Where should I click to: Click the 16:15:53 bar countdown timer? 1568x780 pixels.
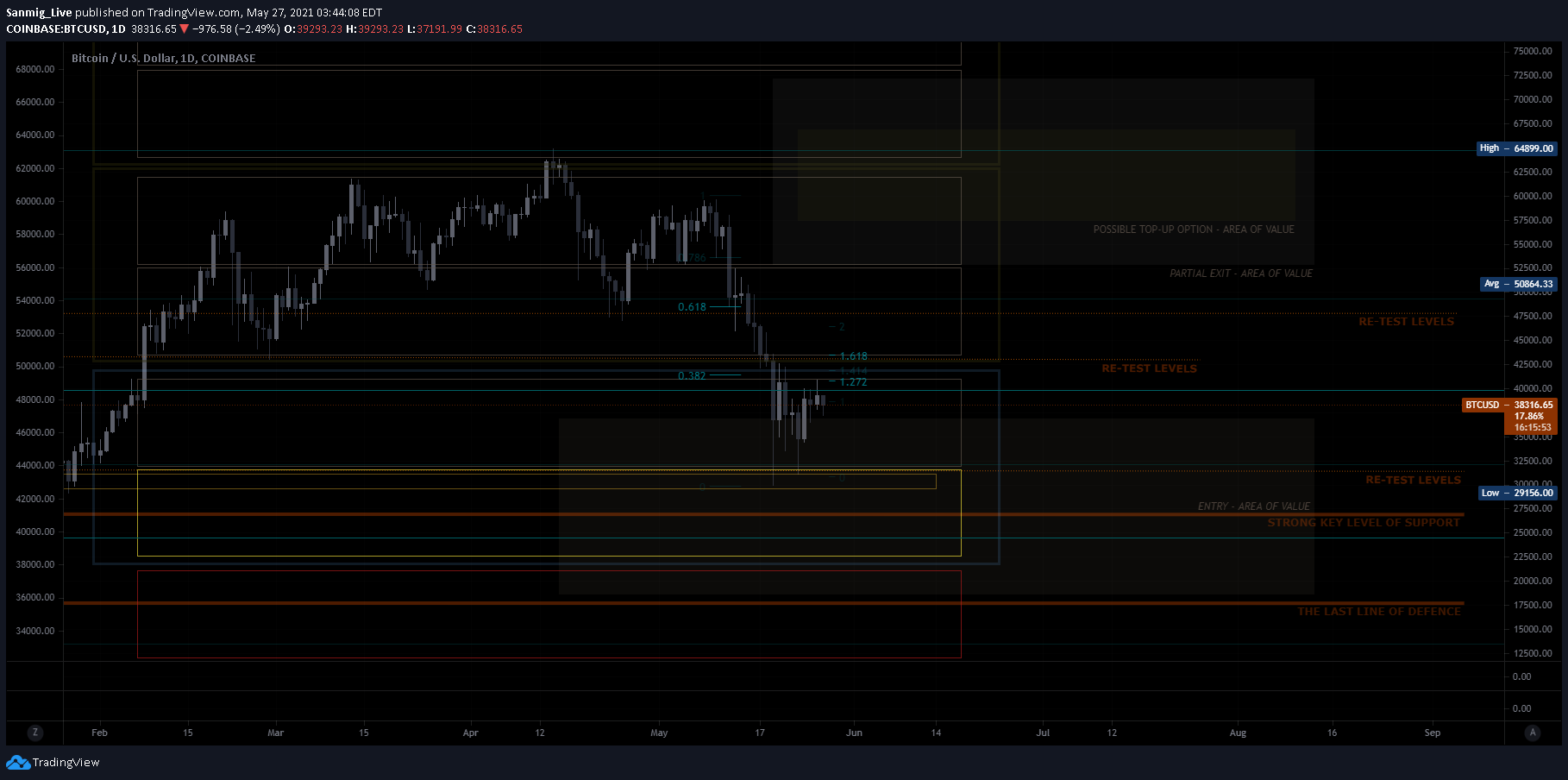click(1533, 427)
